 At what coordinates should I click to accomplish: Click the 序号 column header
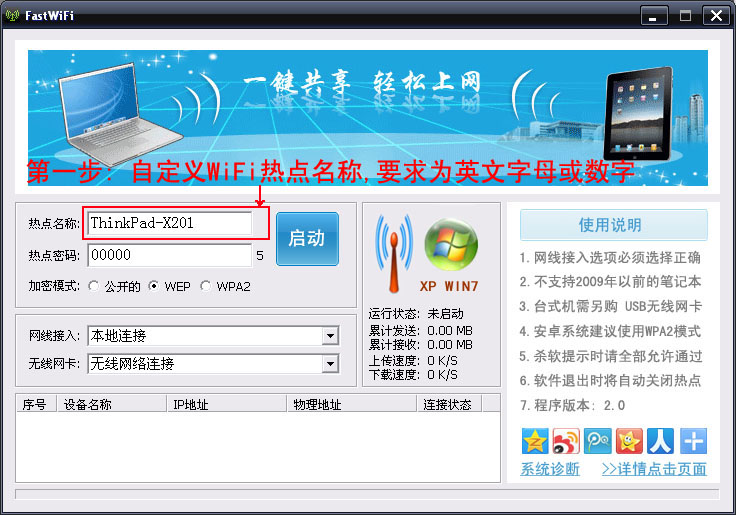[36, 404]
